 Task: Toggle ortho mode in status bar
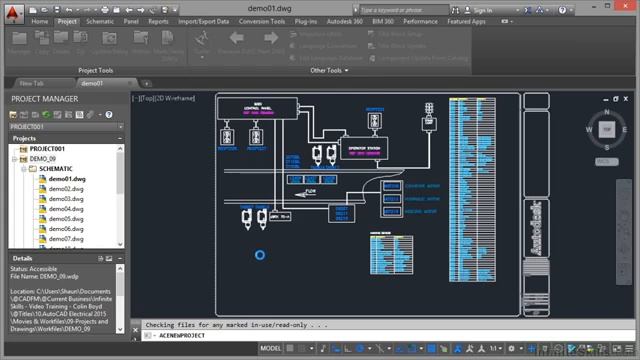coord(348,348)
